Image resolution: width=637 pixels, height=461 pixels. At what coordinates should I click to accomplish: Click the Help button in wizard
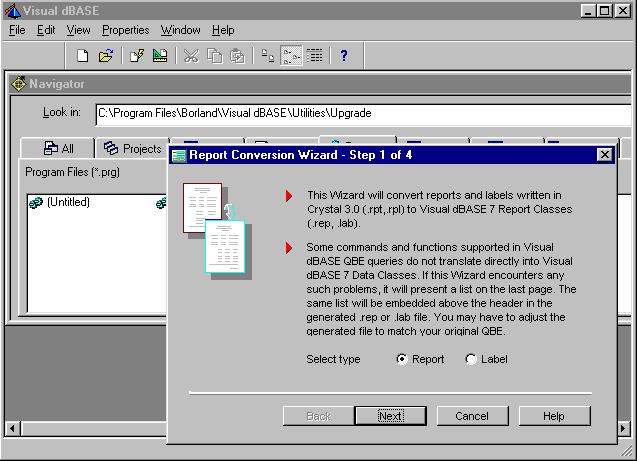(554, 416)
